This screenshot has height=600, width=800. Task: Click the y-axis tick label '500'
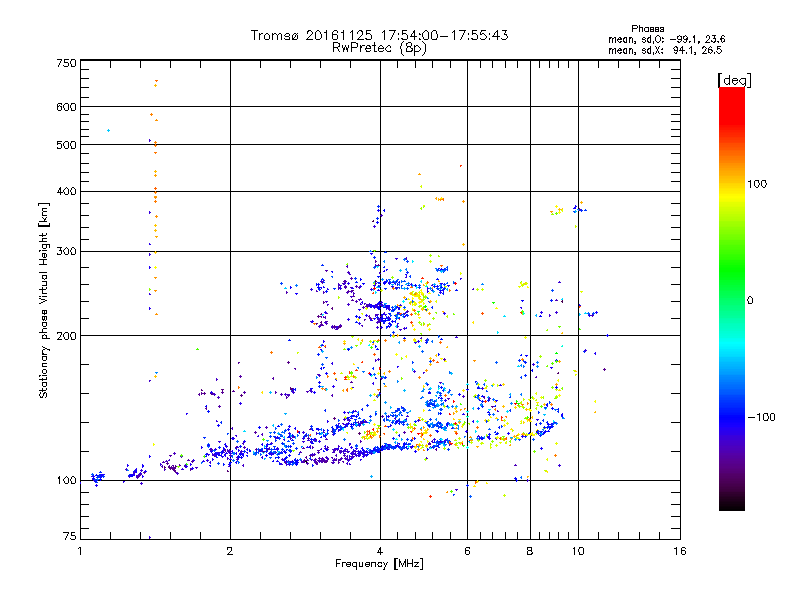tap(67, 145)
